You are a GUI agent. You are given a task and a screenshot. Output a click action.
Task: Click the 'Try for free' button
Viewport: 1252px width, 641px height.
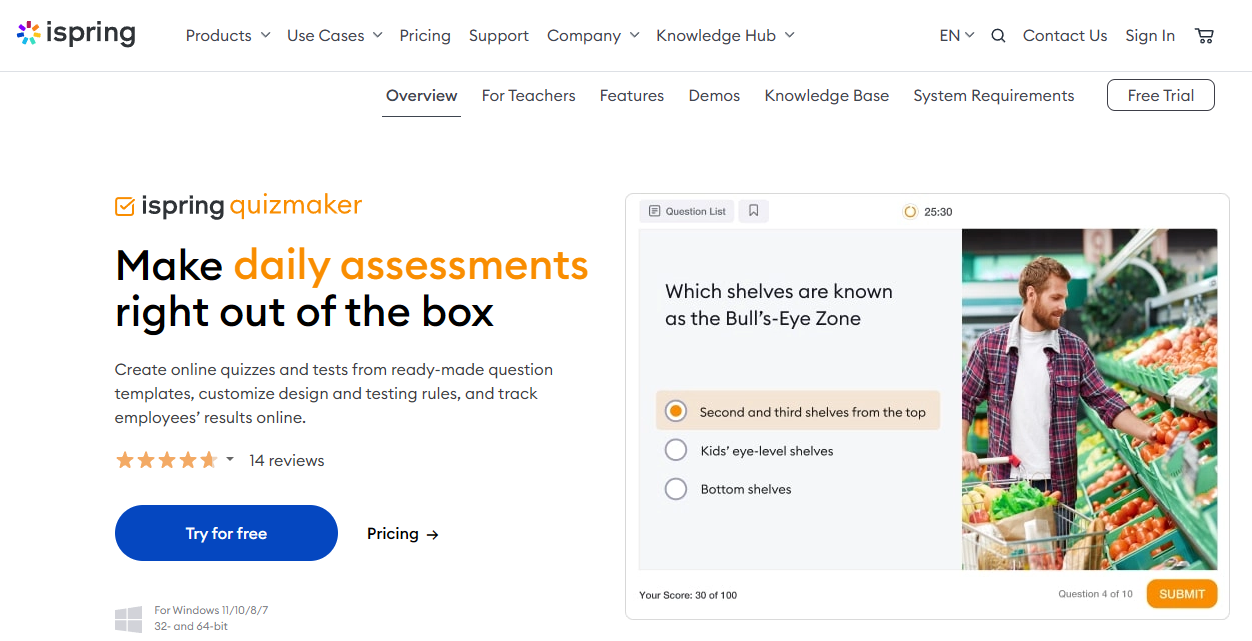click(226, 533)
